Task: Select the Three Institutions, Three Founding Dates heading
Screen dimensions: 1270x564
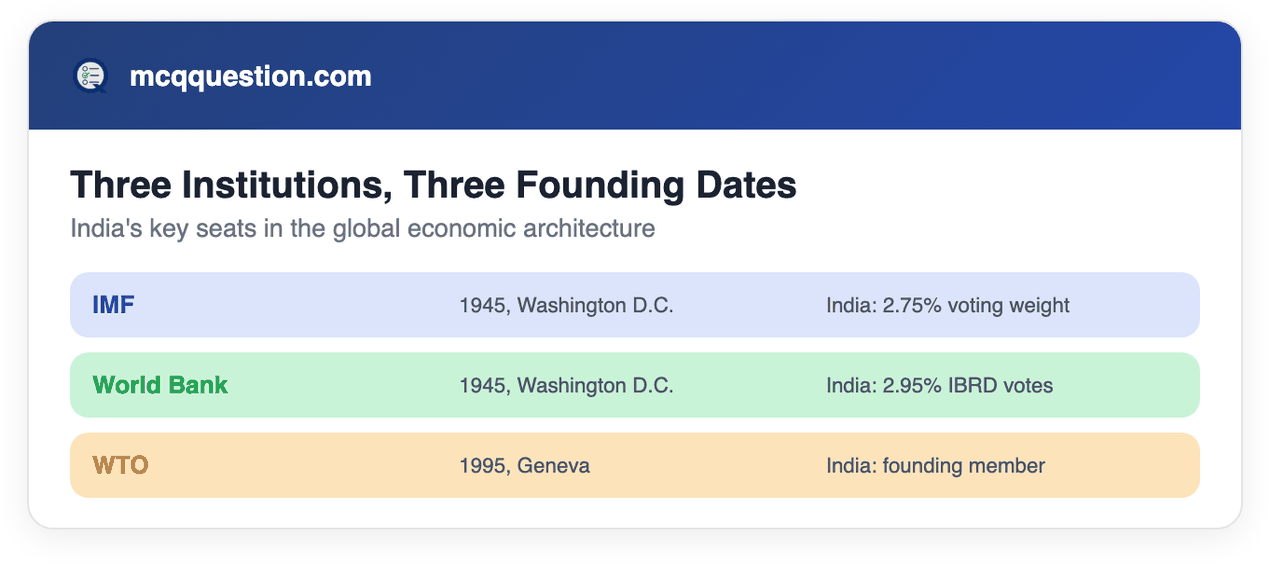Action: pyautogui.click(x=433, y=186)
